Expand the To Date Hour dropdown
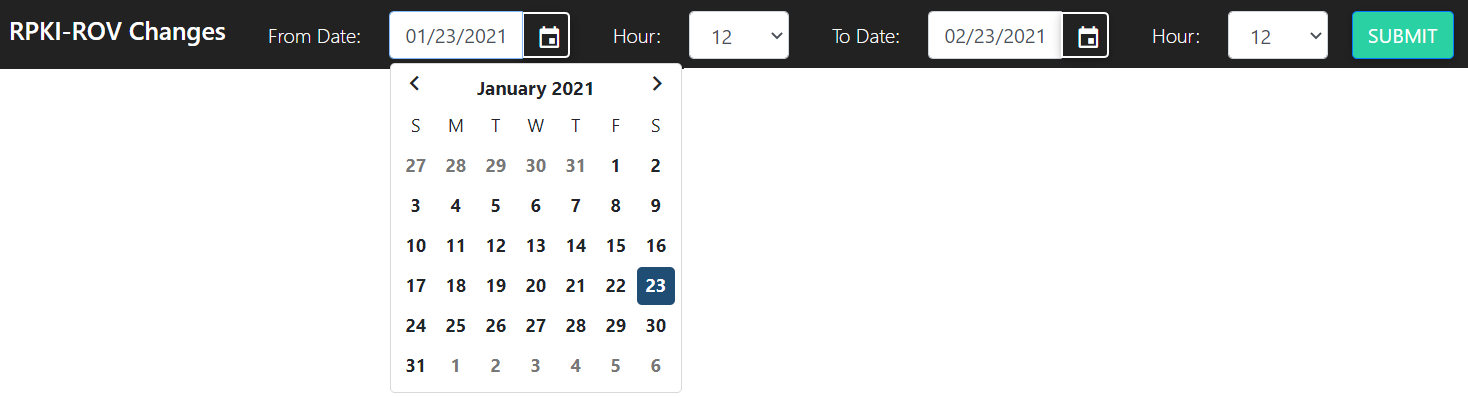Screen dimensions: 1468x397 pyautogui.click(x=1278, y=36)
